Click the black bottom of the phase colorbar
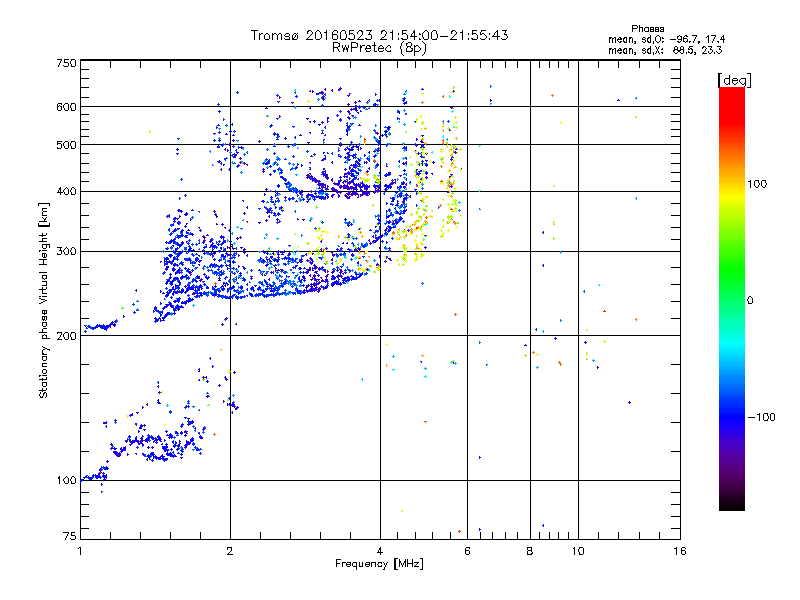The image size is (800, 600). [732, 503]
